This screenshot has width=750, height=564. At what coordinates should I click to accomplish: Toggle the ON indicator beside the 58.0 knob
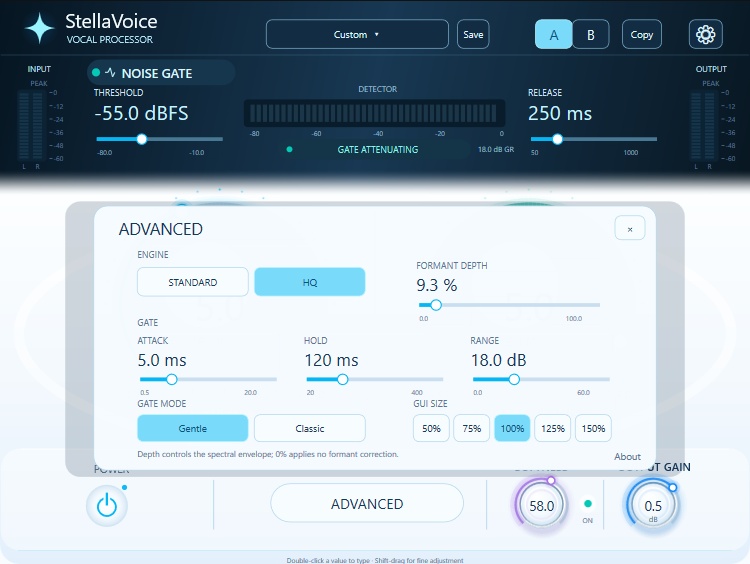(x=588, y=503)
